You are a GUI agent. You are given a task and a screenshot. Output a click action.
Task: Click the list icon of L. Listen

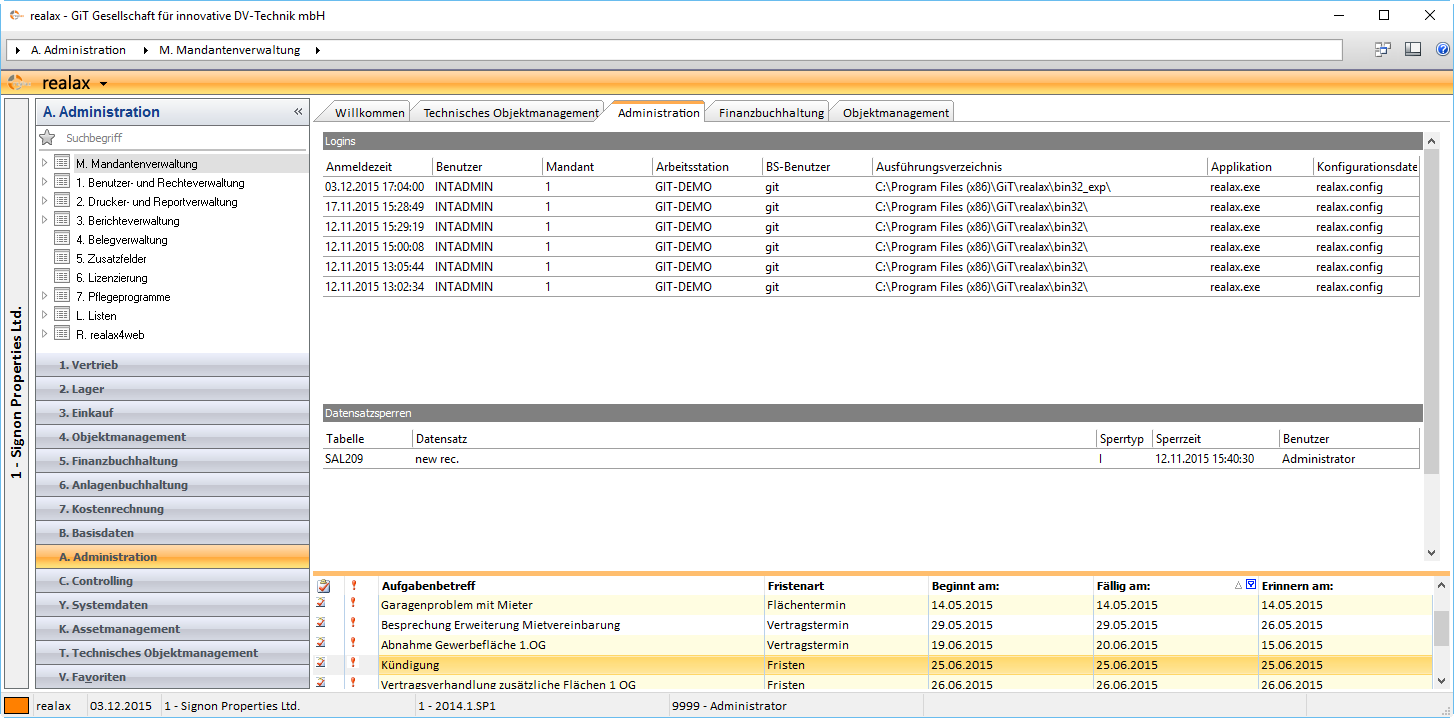click(x=62, y=315)
